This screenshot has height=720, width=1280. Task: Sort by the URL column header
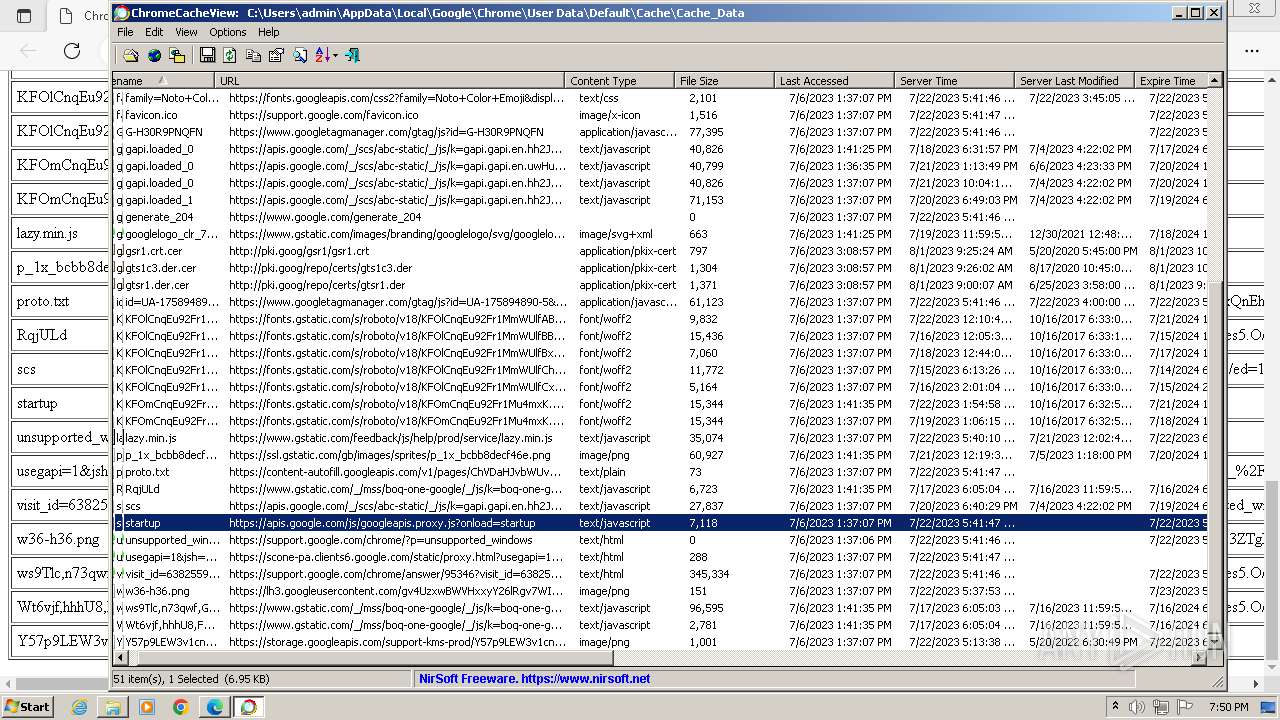pos(390,81)
